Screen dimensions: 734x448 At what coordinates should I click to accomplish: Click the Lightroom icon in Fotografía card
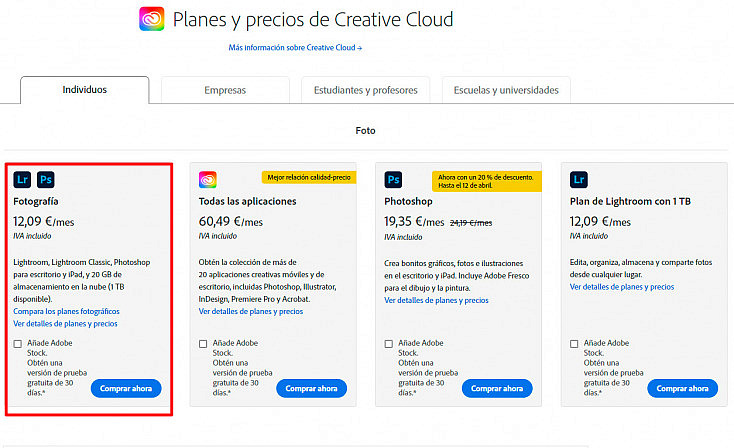pos(22,179)
